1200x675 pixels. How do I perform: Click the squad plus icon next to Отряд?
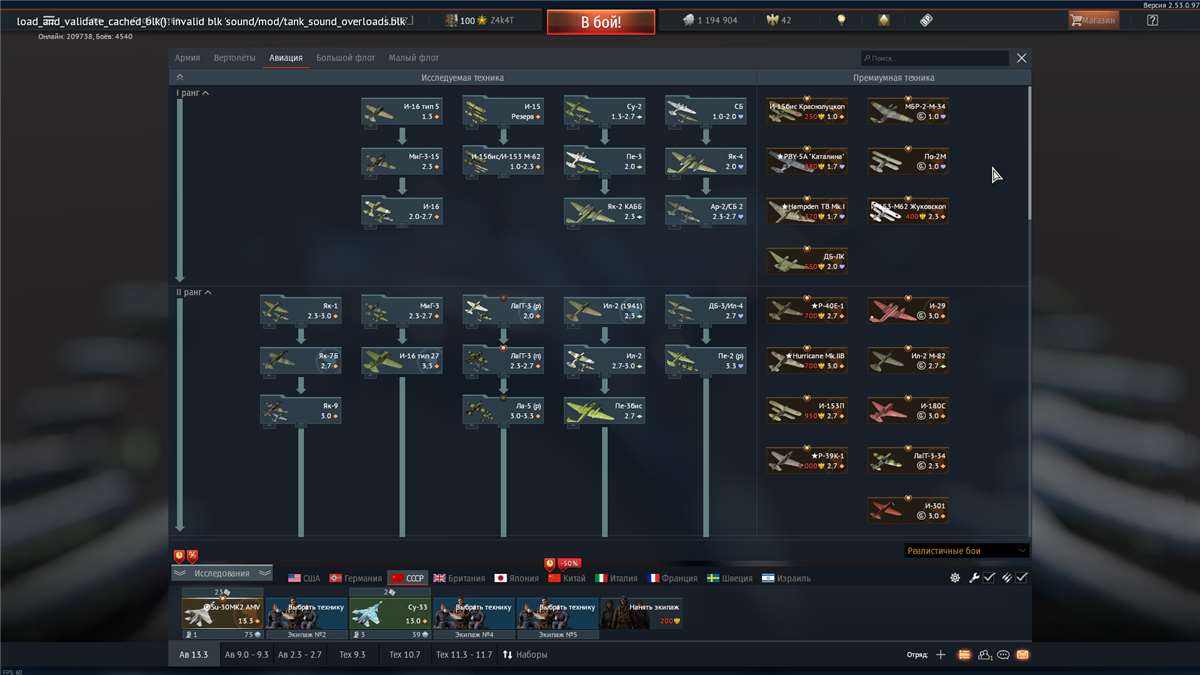(x=940, y=654)
